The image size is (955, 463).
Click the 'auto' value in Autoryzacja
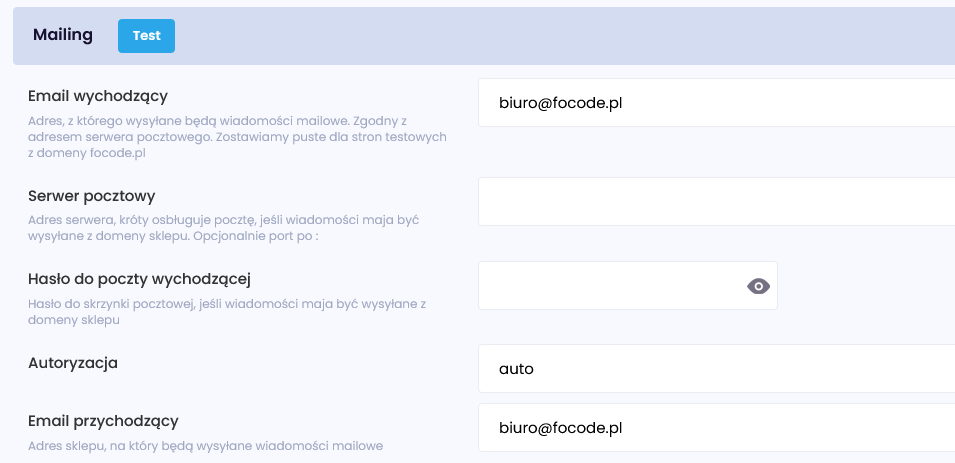tap(516, 369)
